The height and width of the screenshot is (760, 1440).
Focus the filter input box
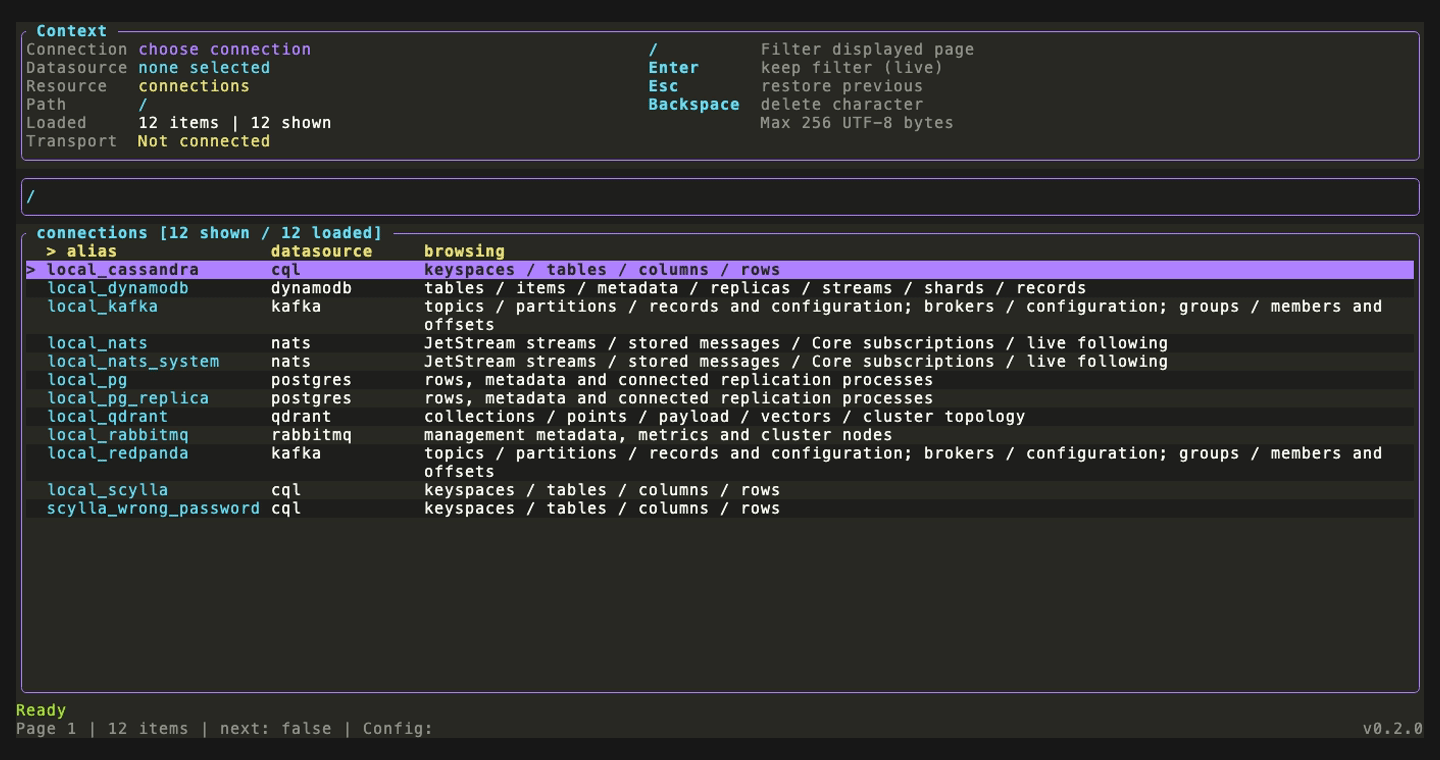720,197
